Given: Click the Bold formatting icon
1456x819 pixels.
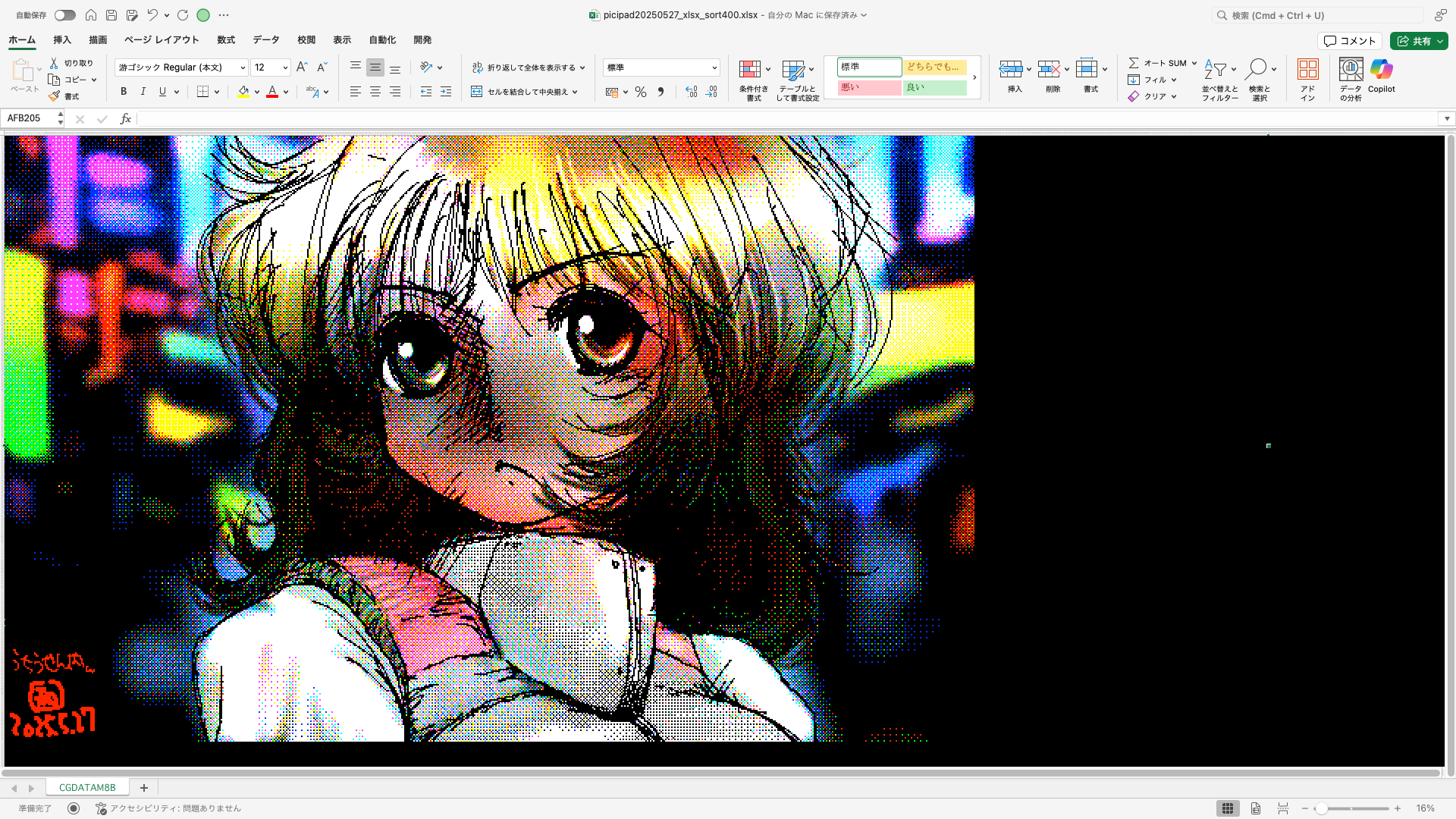Looking at the screenshot, I should click(x=124, y=92).
